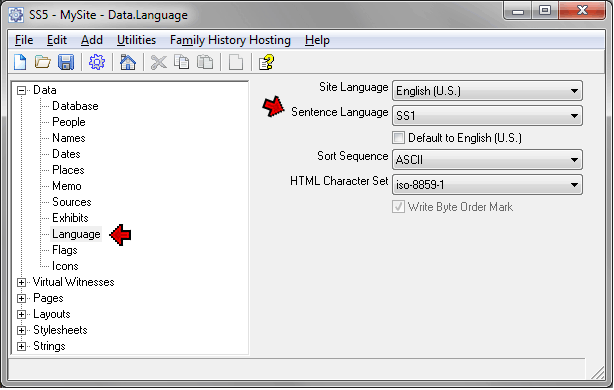Open the Family History Hosting menu
This screenshot has height=390, width=614.
pyautogui.click(x=230, y=40)
